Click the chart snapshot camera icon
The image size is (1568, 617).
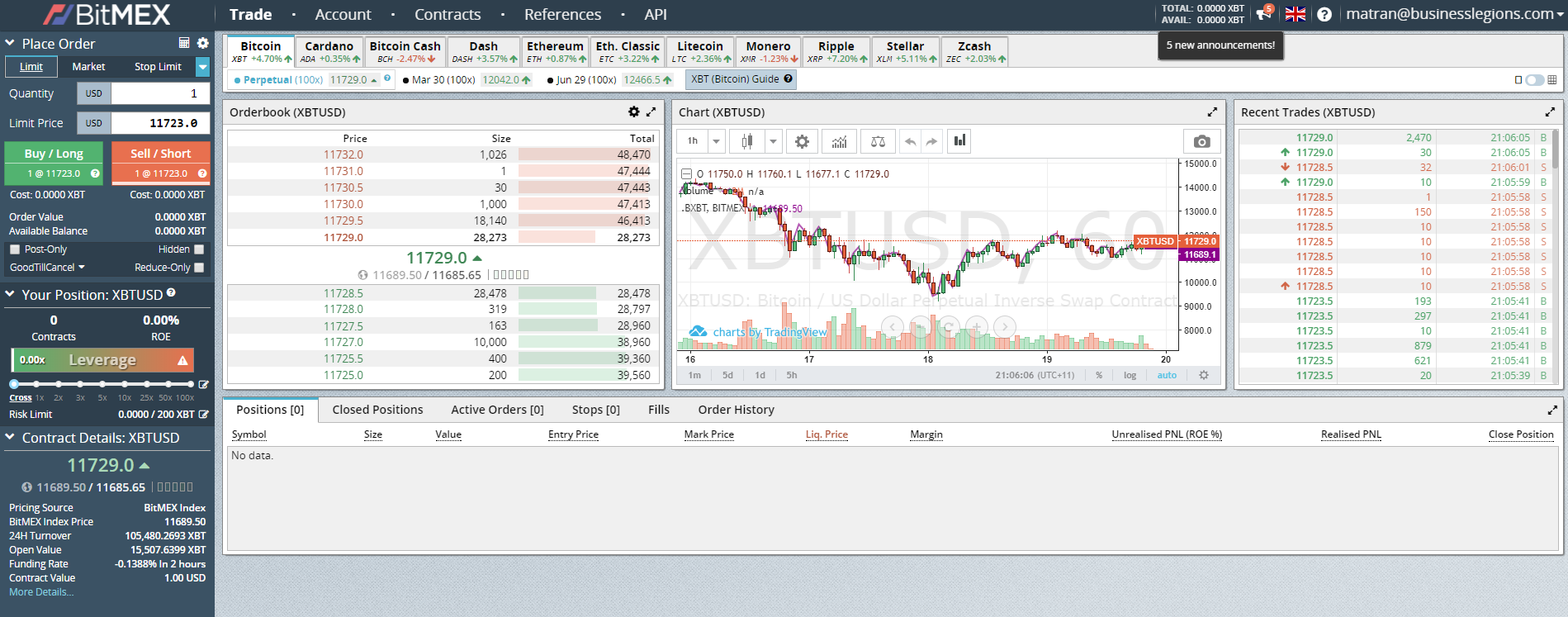pyautogui.click(x=1201, y=141)
